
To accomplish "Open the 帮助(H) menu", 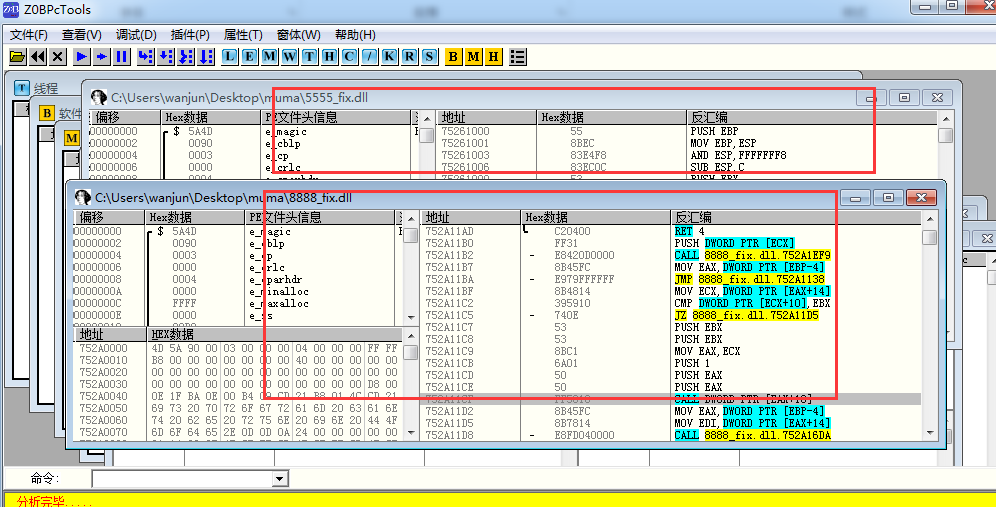I will (355, 34).
